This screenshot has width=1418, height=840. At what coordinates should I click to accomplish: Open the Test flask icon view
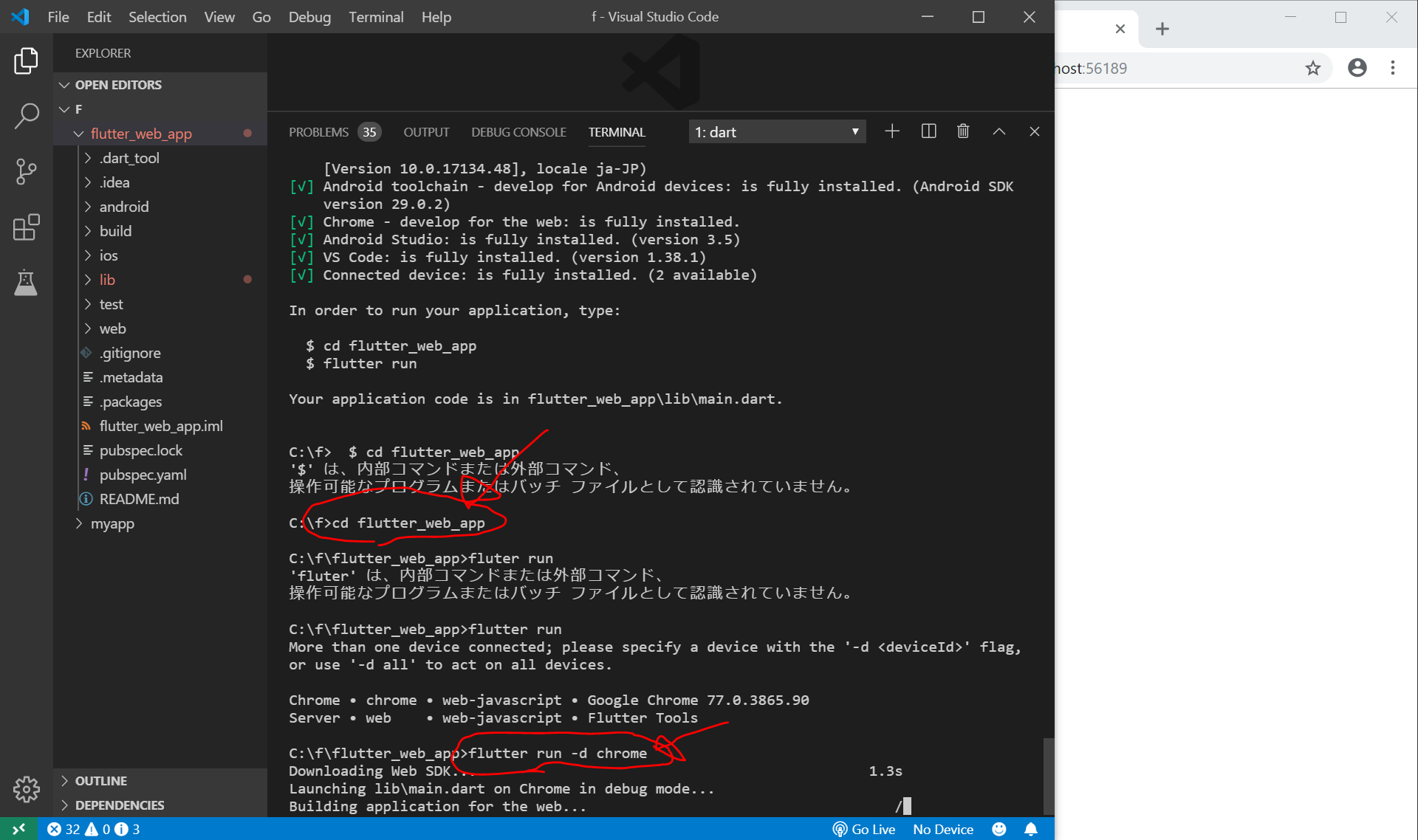[26, 283]
